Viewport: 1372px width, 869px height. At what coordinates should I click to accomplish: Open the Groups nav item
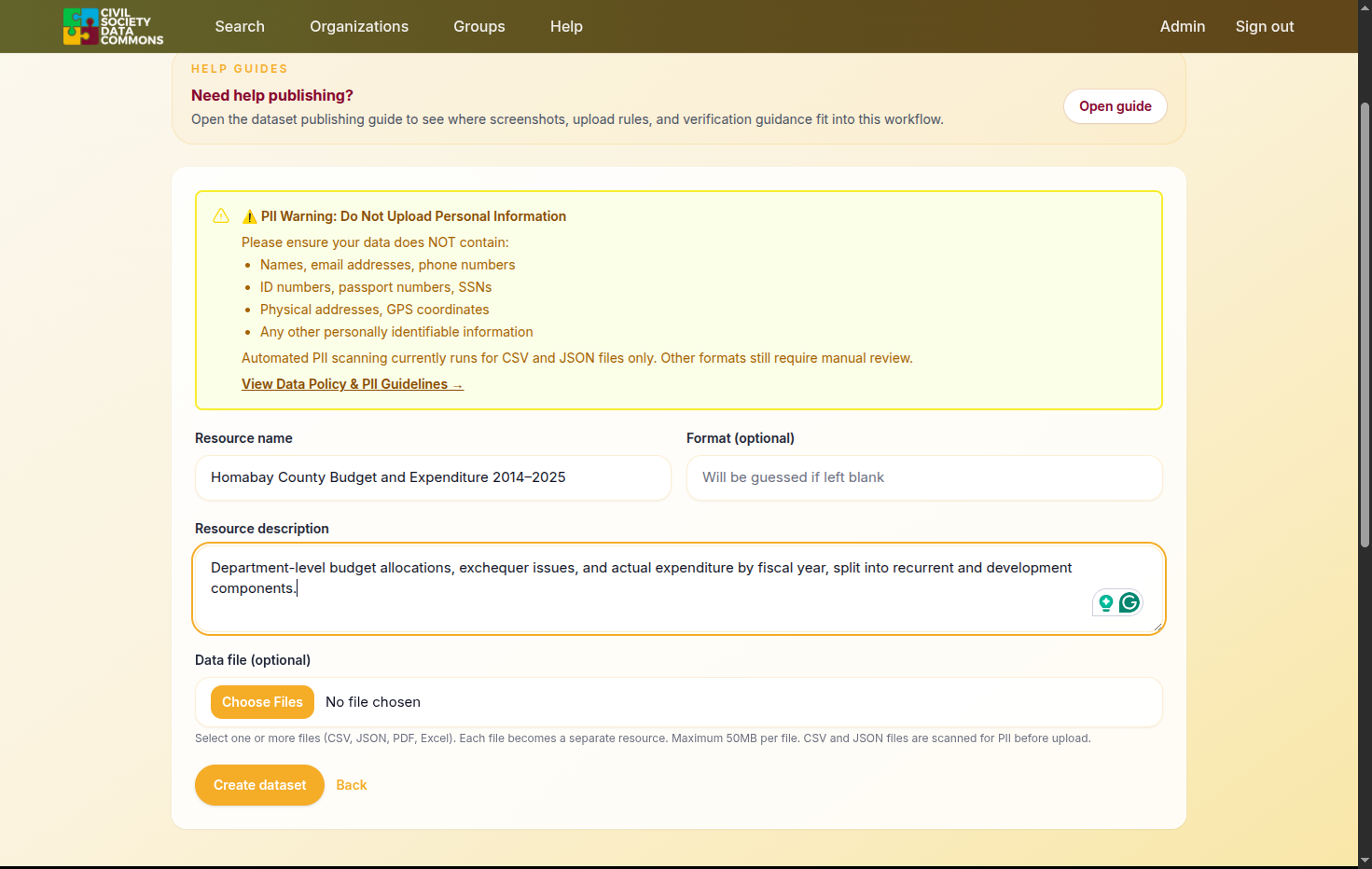click(479, 26)
